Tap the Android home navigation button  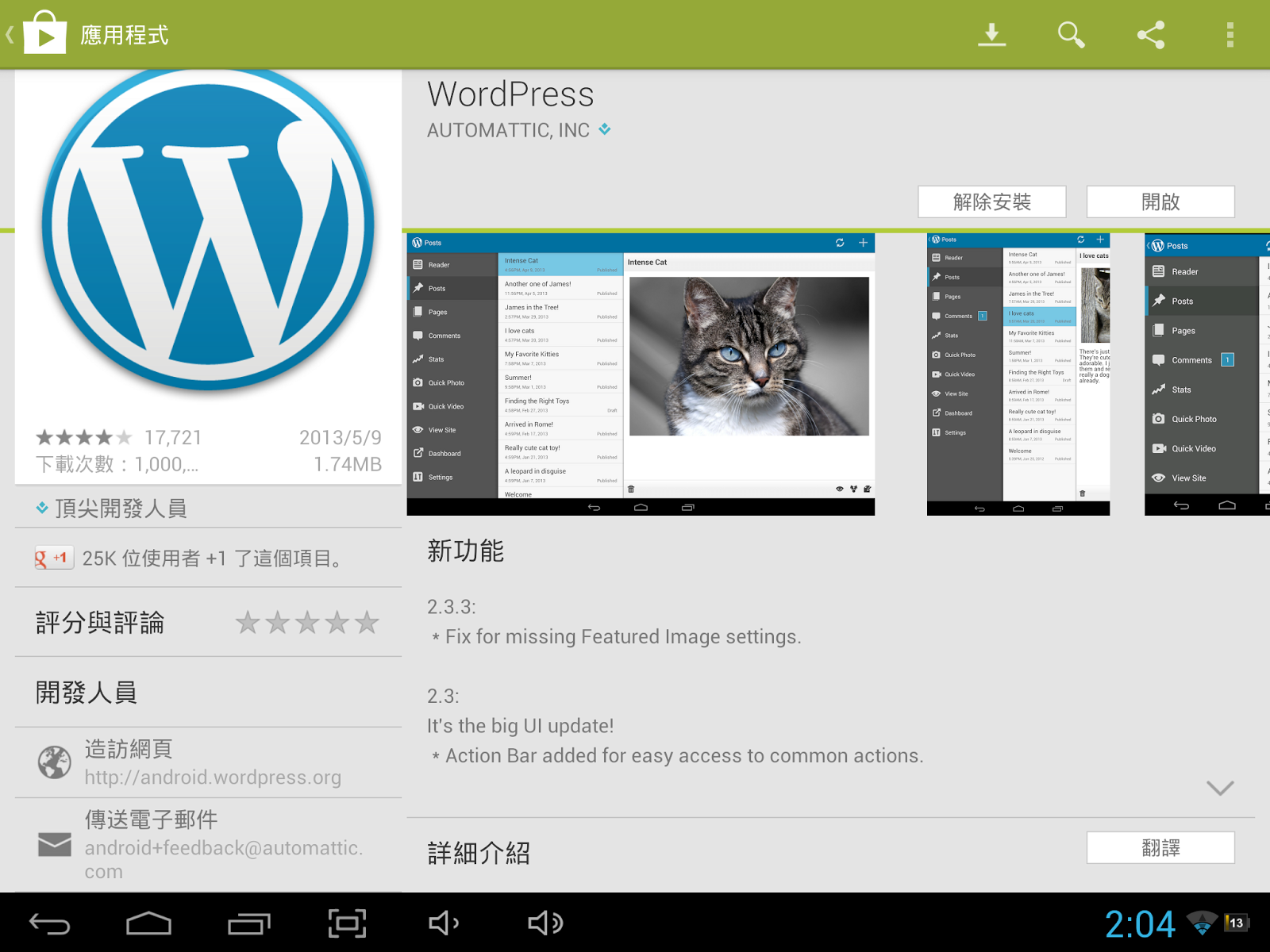[x=149, y=923]
